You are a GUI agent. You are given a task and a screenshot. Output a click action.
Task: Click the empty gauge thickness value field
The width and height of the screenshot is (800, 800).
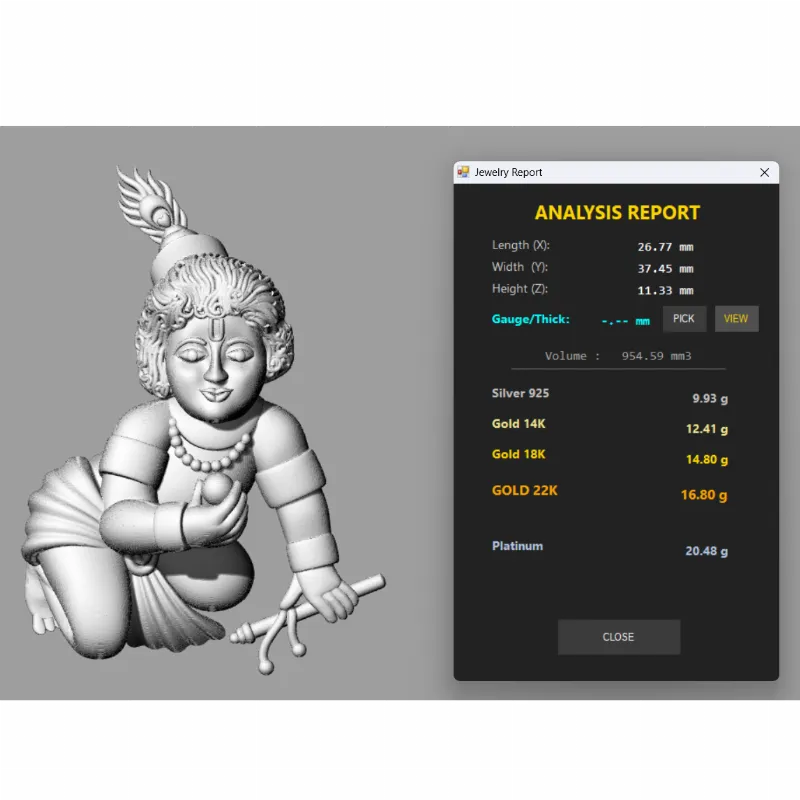625,321
